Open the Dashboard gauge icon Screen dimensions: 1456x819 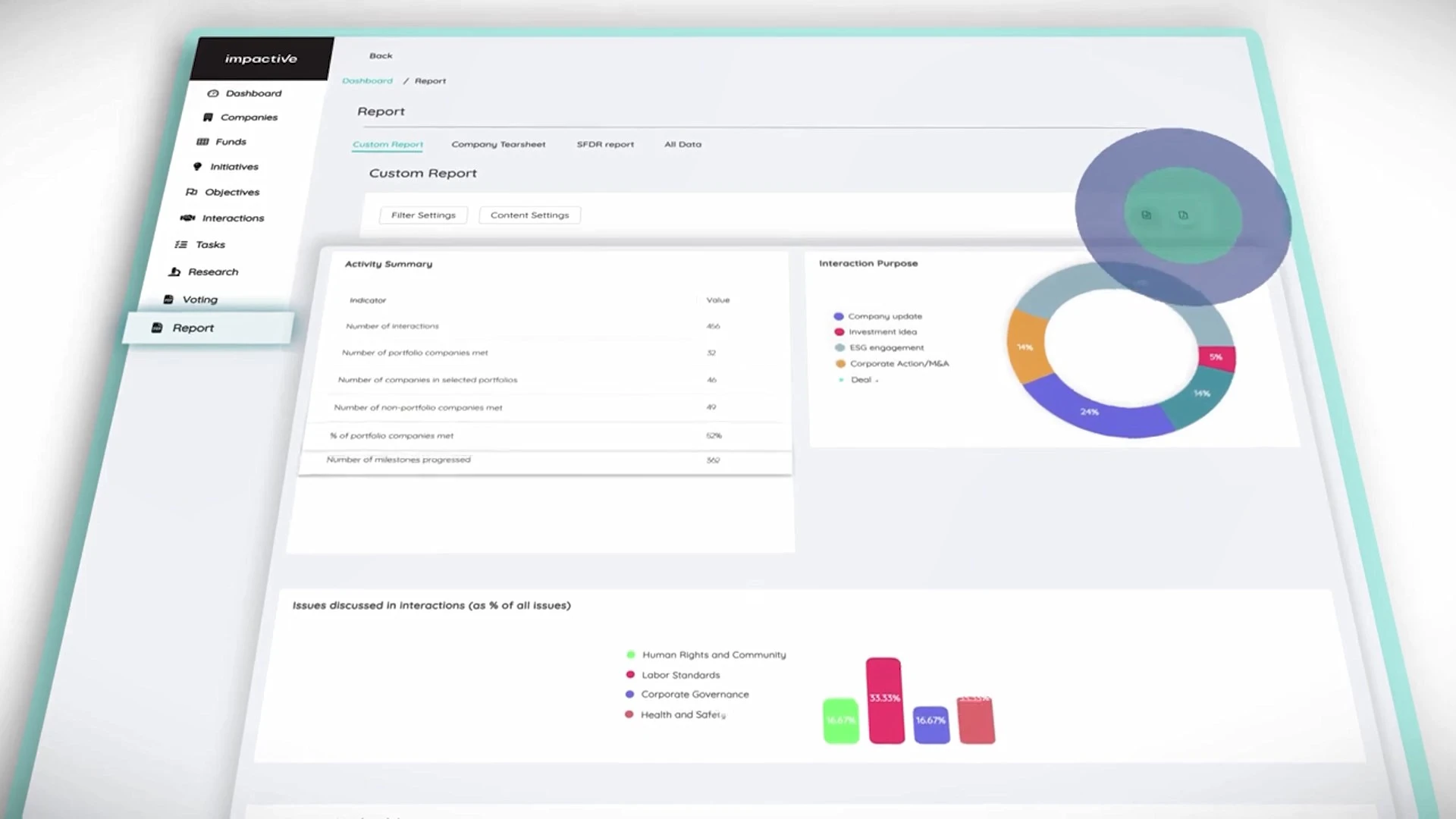tap(213, 93)
